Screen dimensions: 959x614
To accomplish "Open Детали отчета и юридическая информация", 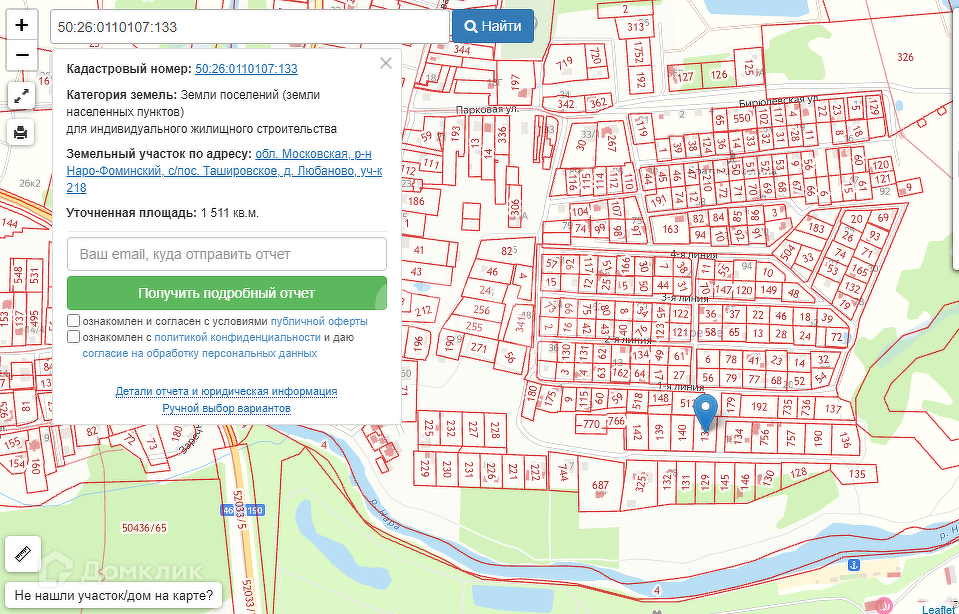I will click(x=226, y=391).
